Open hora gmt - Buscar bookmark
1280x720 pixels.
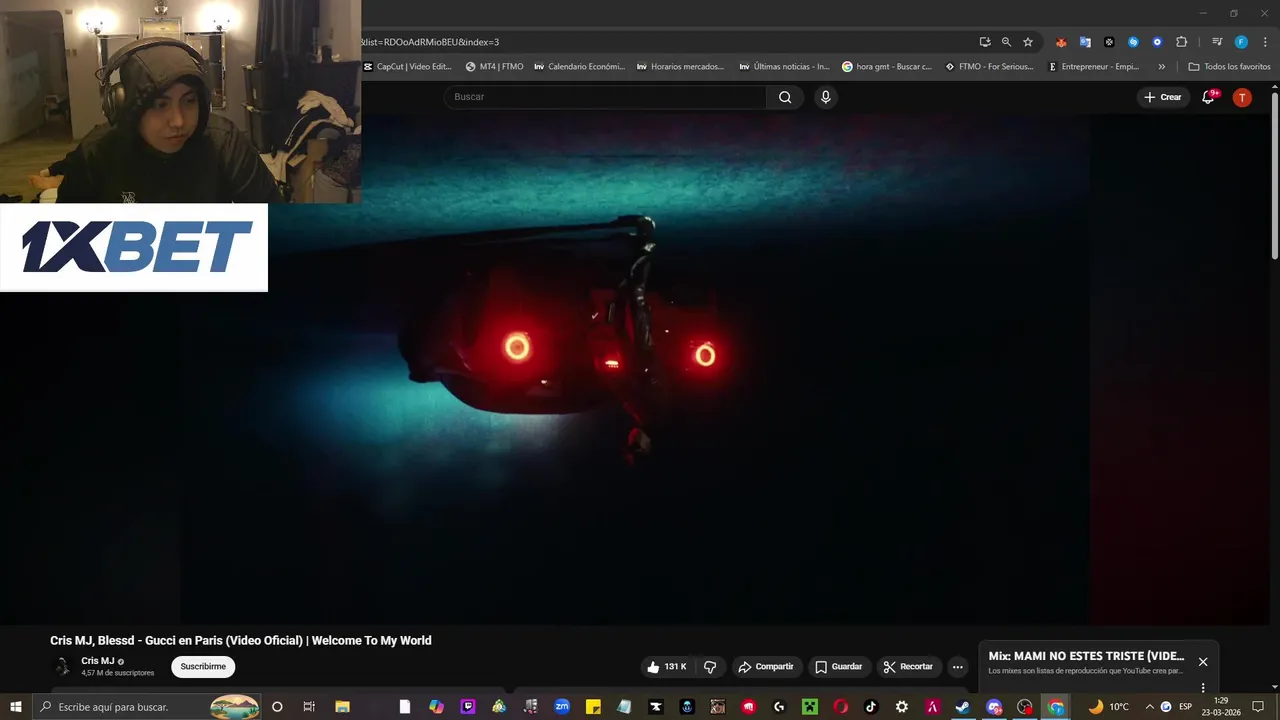(x=887, y=67)
